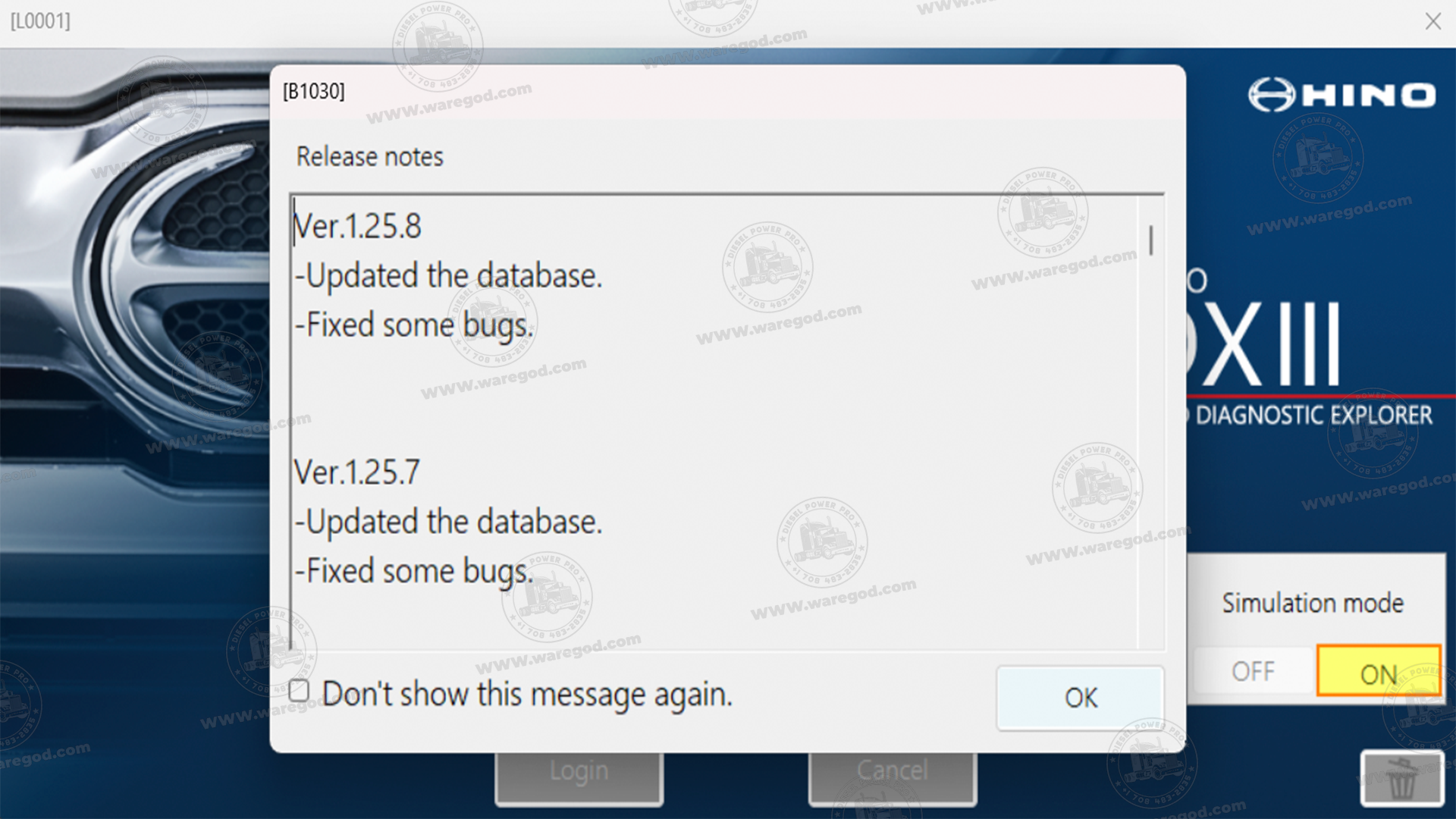Switch Simulation mode to OFF
Screen dimensions: 1456x819
pyautogui.click(x=1254, y=671)
